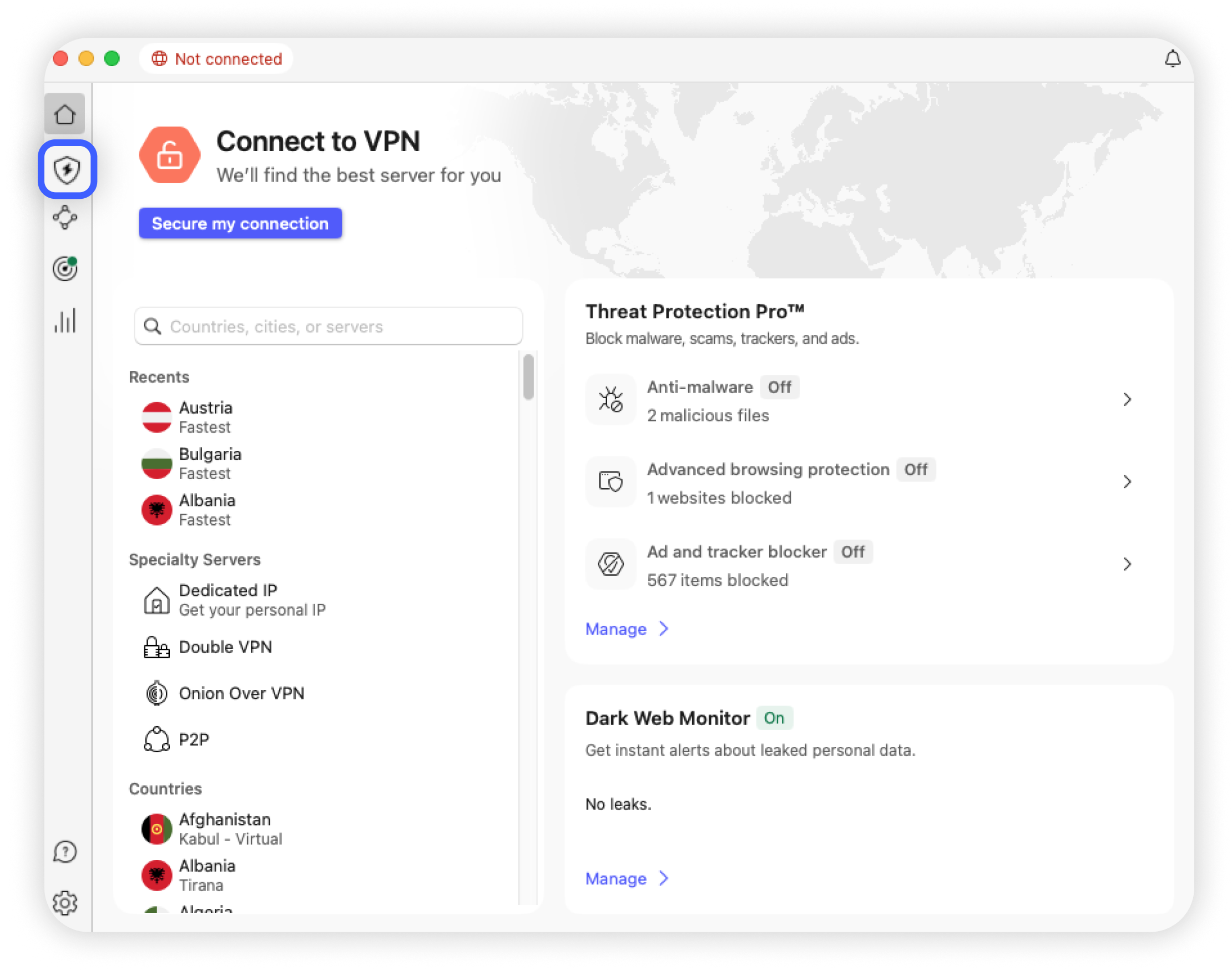This screenshot has height=970, width=1232.
Task: Expand the Ad and tracker blocker chevron
Action: coord(1127,565)
